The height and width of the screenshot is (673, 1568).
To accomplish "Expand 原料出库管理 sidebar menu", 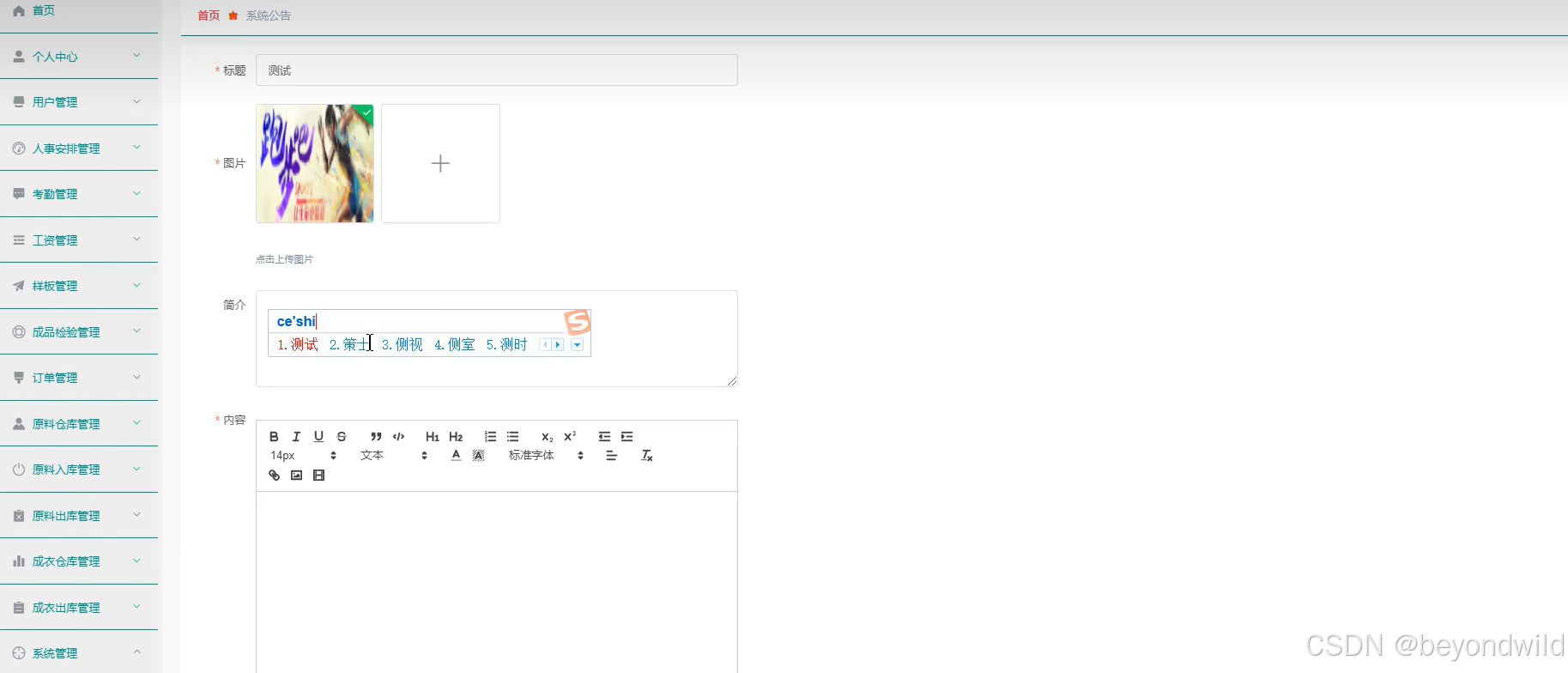I will [x=79, y=516].
